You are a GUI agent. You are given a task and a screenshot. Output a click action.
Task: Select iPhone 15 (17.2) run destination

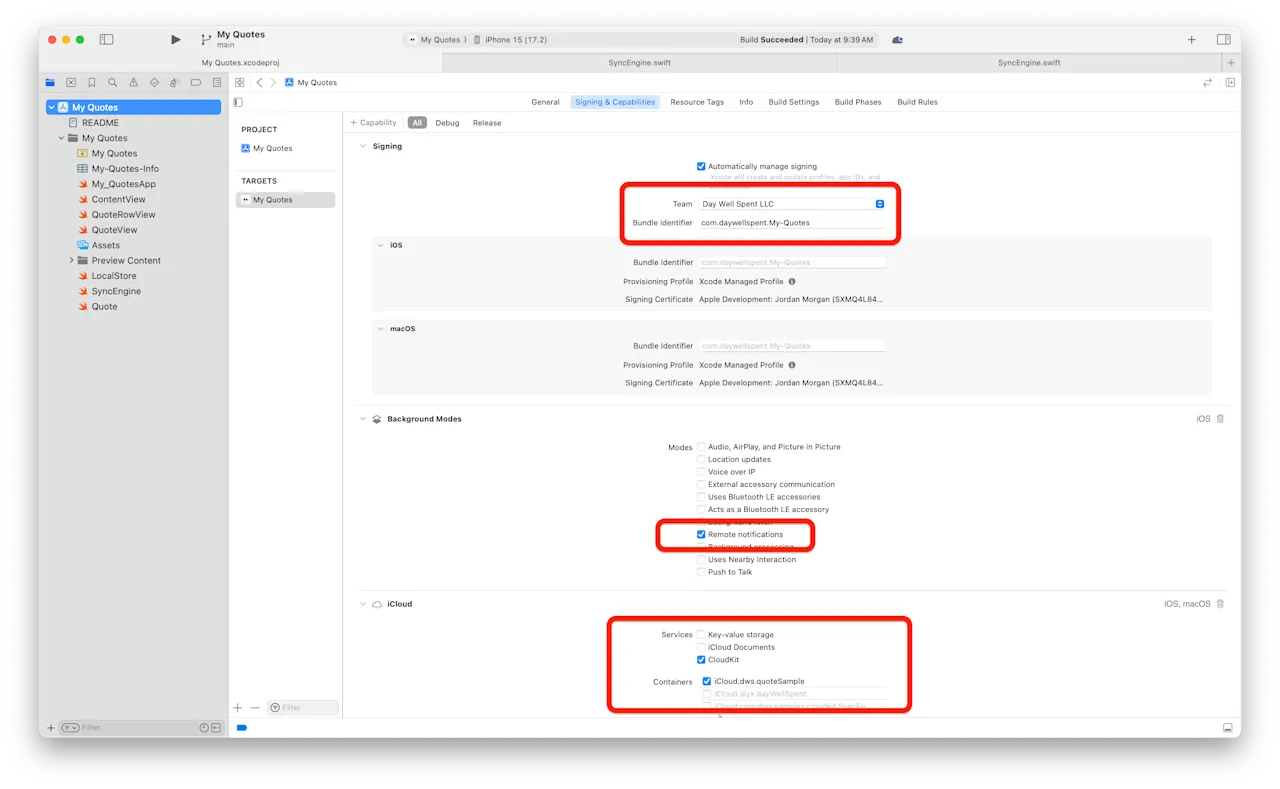coord(511,40)
